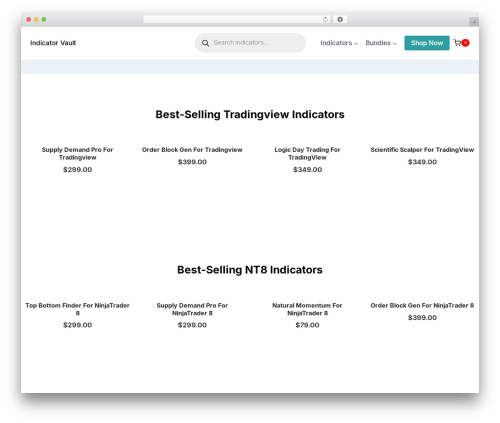Viewport: 500px width, 423px height.
Task: Focus the Search indicators input field
Action: 250,43
